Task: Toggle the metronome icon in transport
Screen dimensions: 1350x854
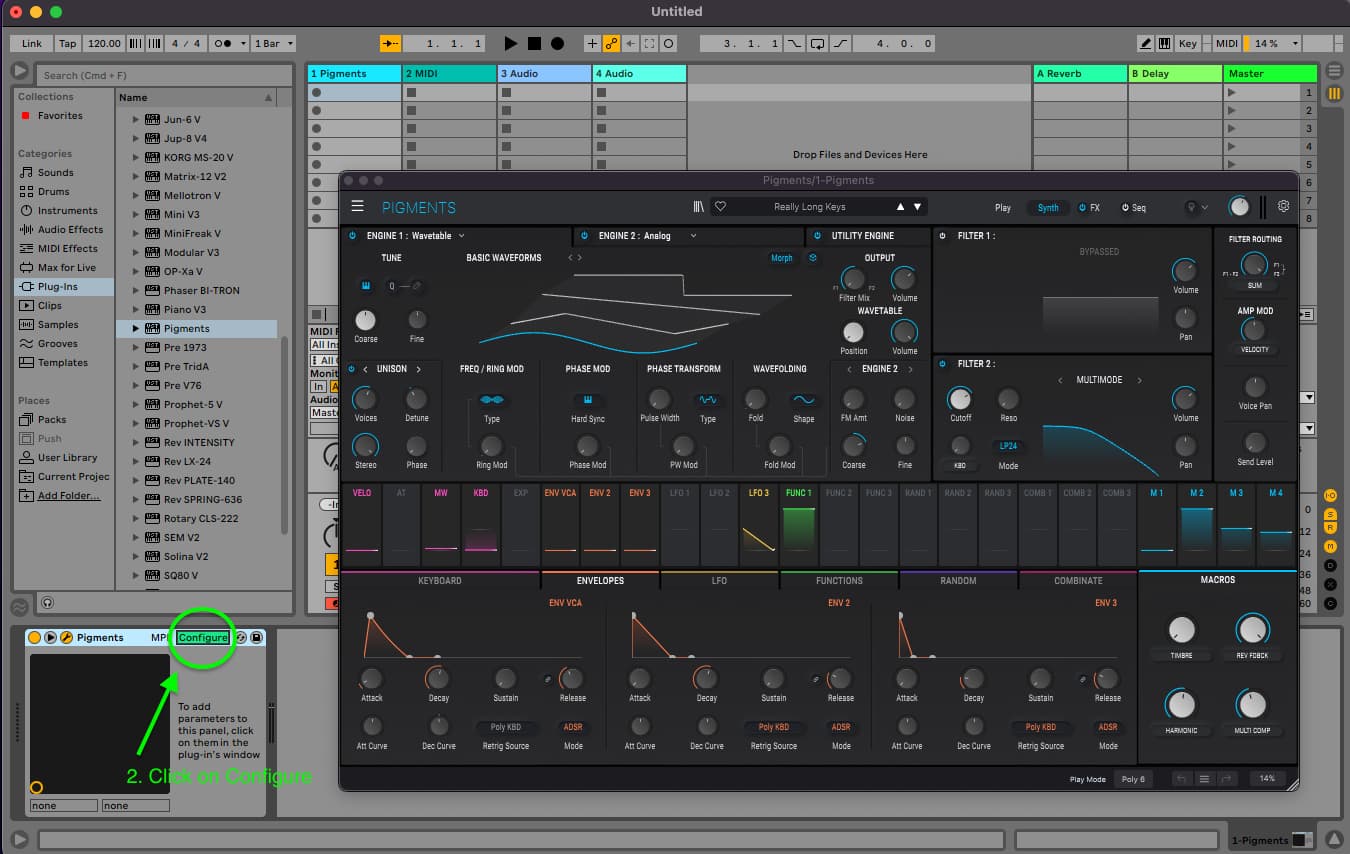Action: [222, 43]
